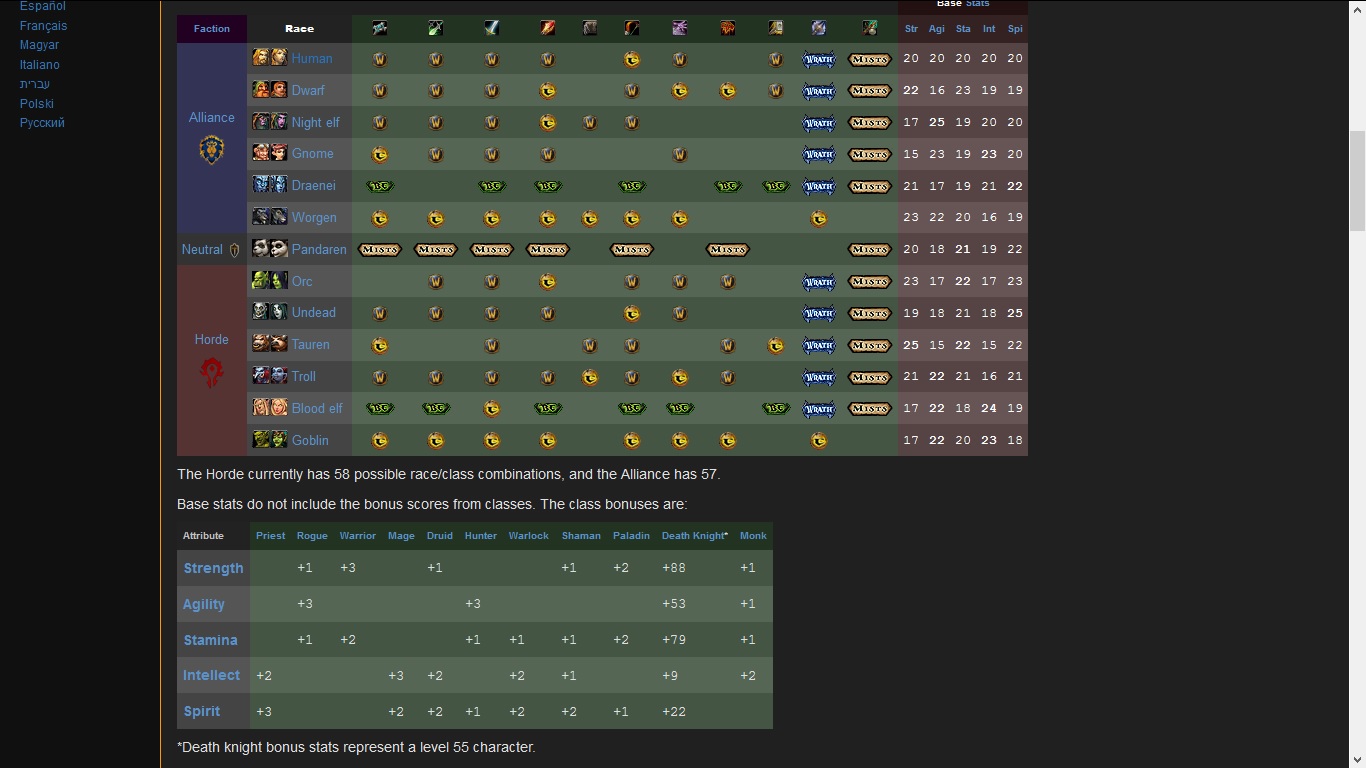Open the Horde faction link
Image resolution: width=1366 pixels, height=768 pixels.
click(212, 339)
